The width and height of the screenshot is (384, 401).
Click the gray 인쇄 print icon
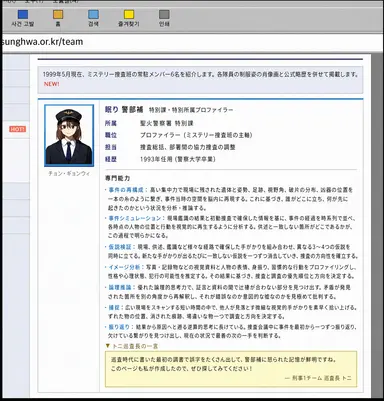click(164, 14)
